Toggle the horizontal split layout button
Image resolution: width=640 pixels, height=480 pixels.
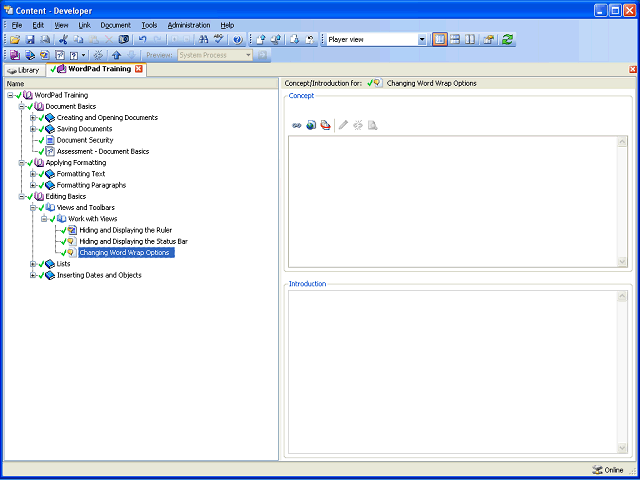point(455,40)
